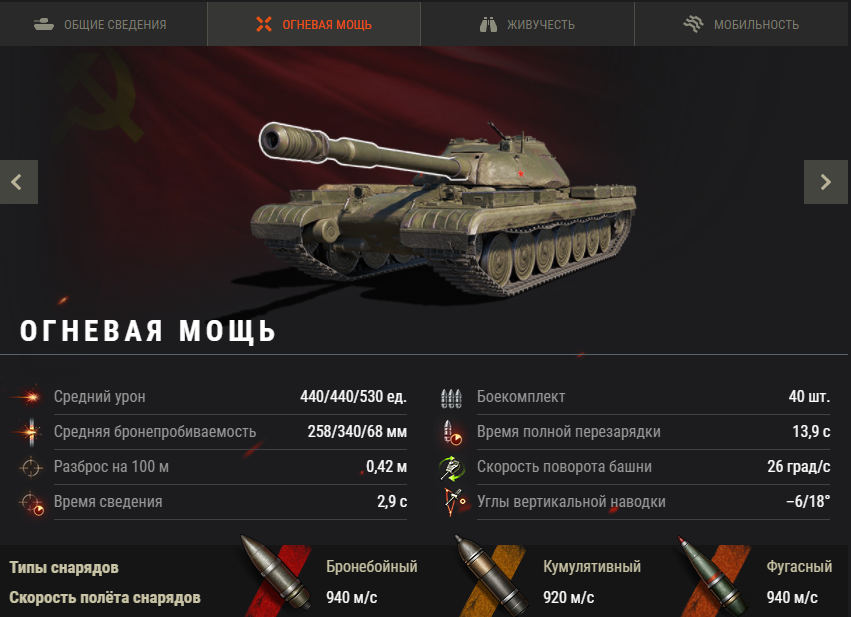The width and height of the screenshot is (851, 617).
Task: Click the Разброс на 100 м crosshair icon
Action: [31, 467]
